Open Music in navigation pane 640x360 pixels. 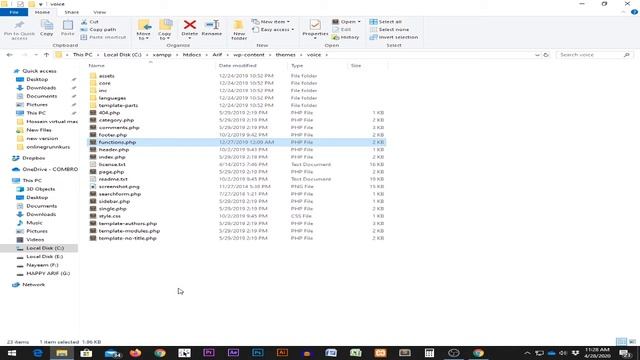pos(34,223)
